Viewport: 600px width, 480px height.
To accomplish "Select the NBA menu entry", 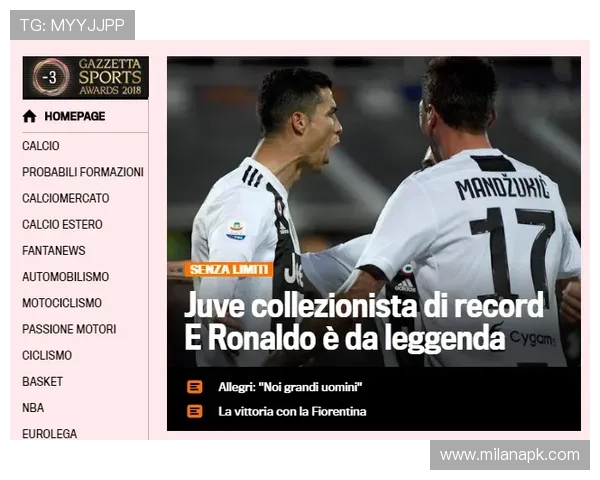I will pos(33,407).
